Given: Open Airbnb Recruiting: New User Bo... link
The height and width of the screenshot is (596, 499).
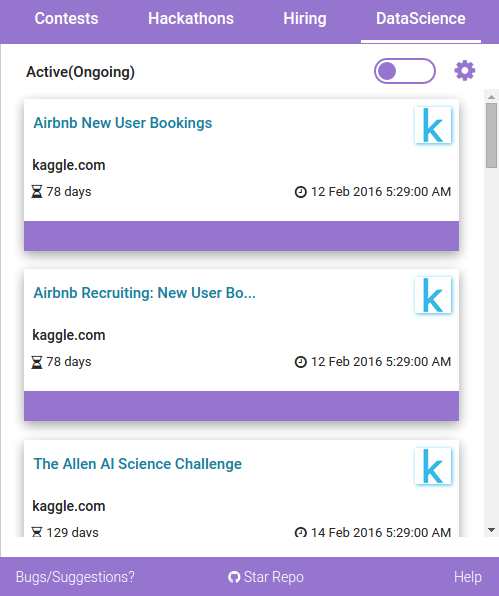Looking at the screenshot, I should (x=144, y=293).
